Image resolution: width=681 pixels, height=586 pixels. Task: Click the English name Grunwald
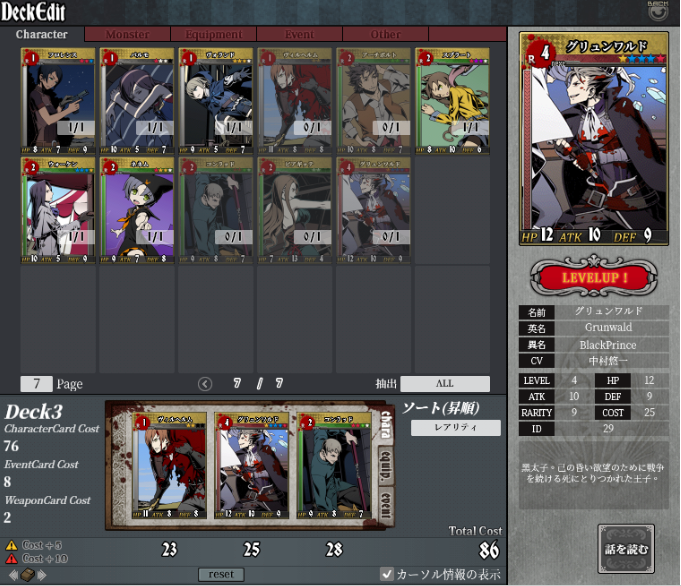[x=608, y=328]
